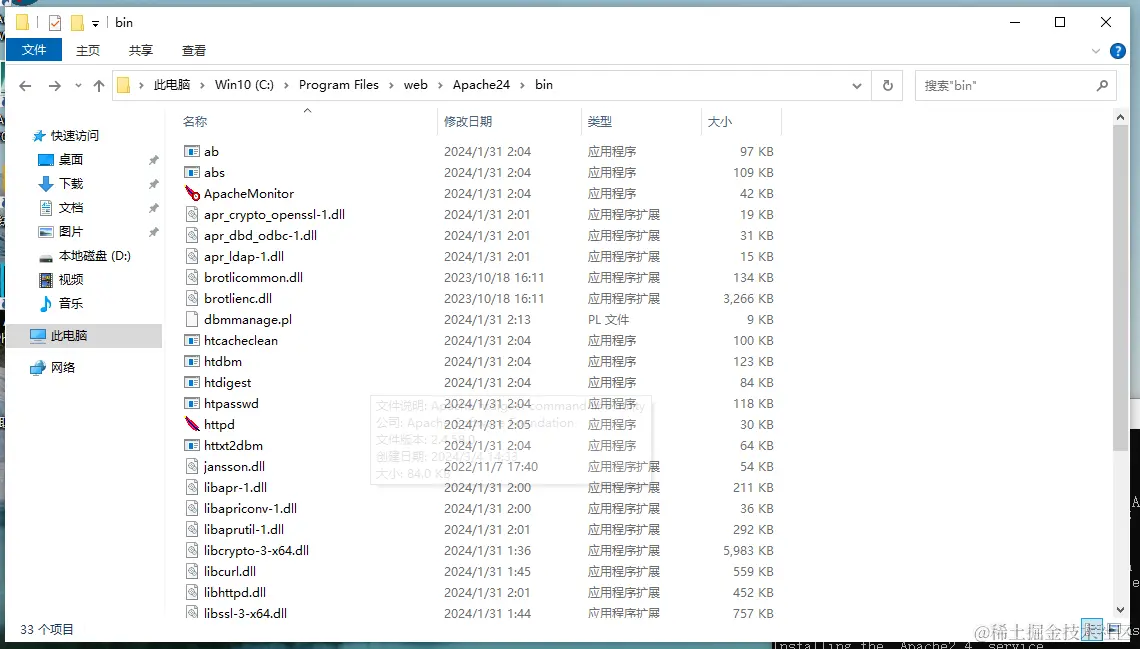Viewport: 1140px width, 649px height.
Task: Select the apr_ldap-1.dll file name
Action: [244, 257]
